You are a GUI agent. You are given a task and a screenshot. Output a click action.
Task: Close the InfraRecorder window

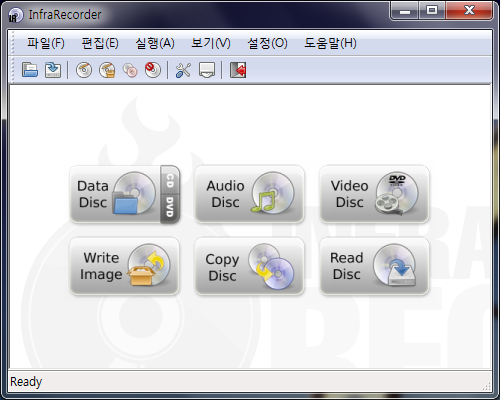469,11
